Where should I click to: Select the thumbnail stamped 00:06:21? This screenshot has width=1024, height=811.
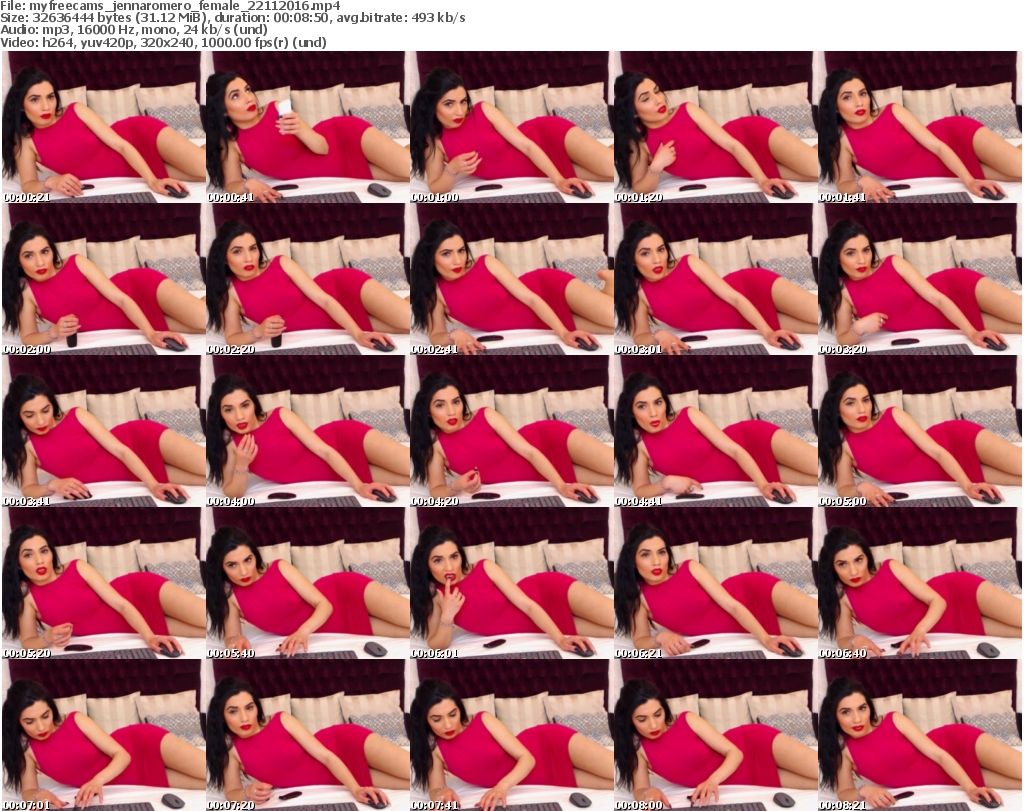[x=715, y=583]
